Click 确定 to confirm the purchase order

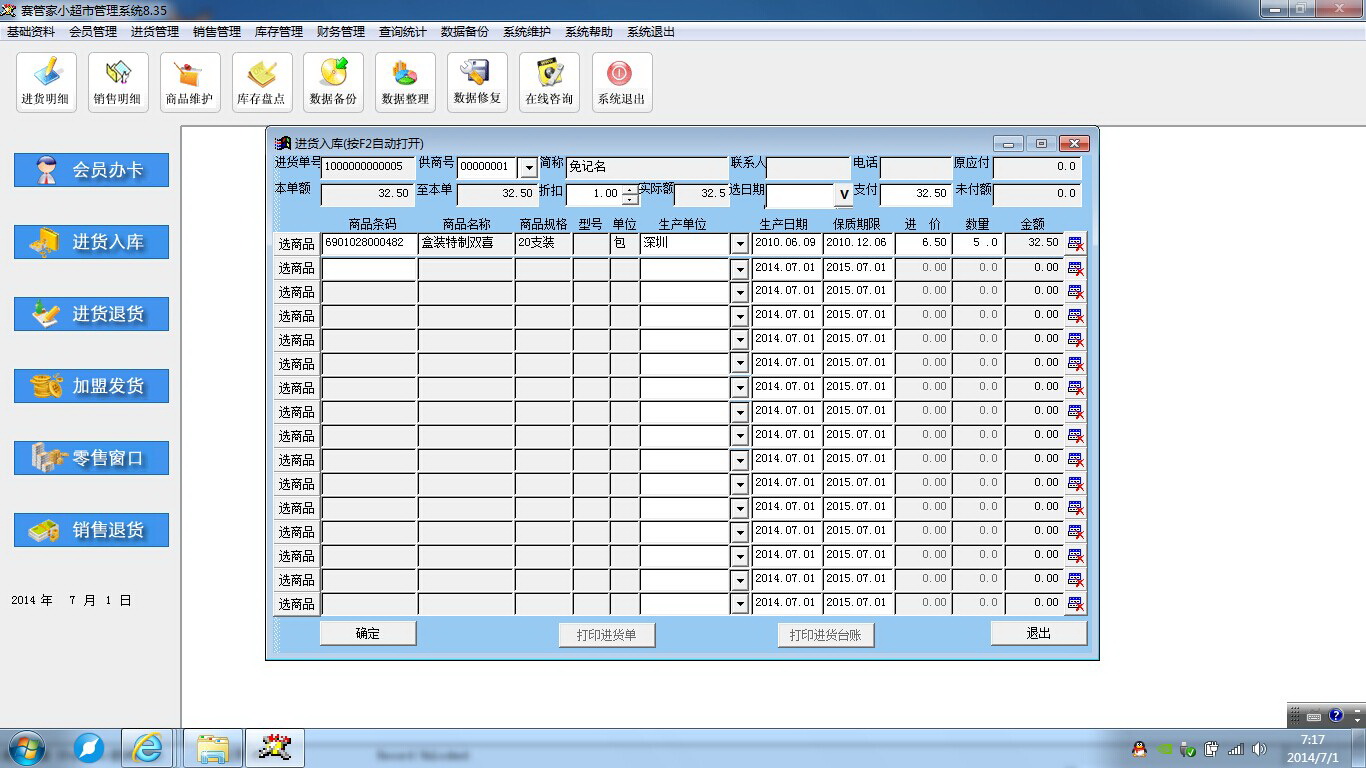click(x=368, y=633)
